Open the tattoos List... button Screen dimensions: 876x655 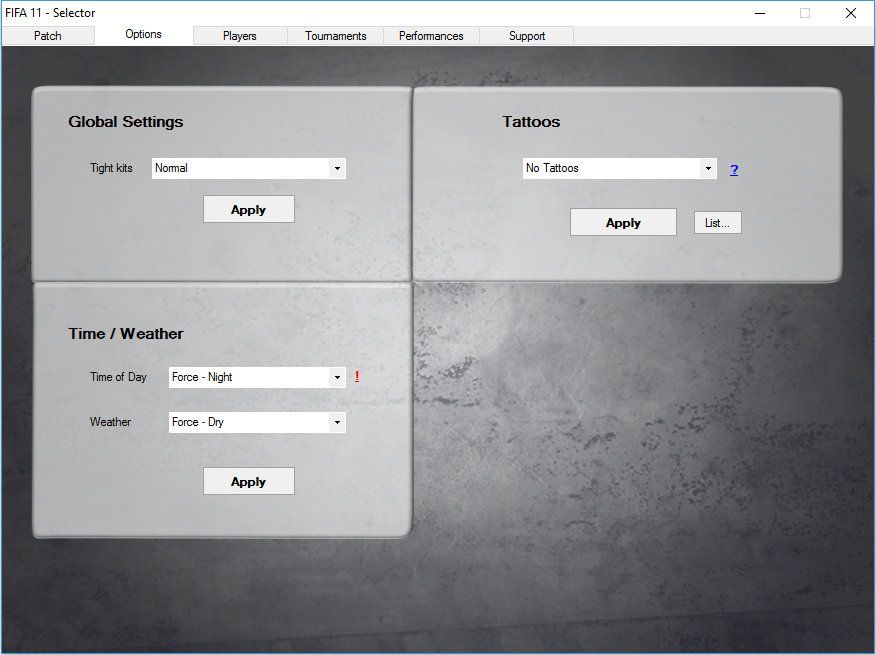[x=717, y=223]
